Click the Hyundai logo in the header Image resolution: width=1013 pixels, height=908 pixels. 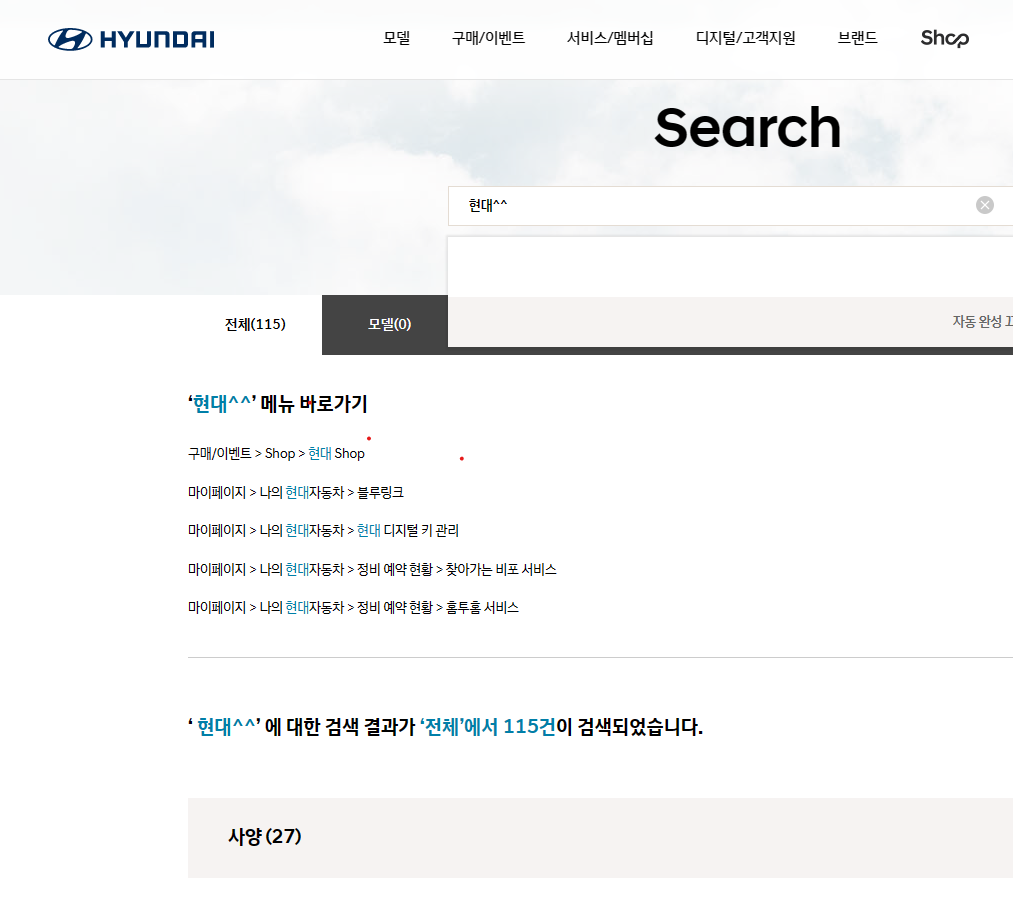(x=130, y=38)
